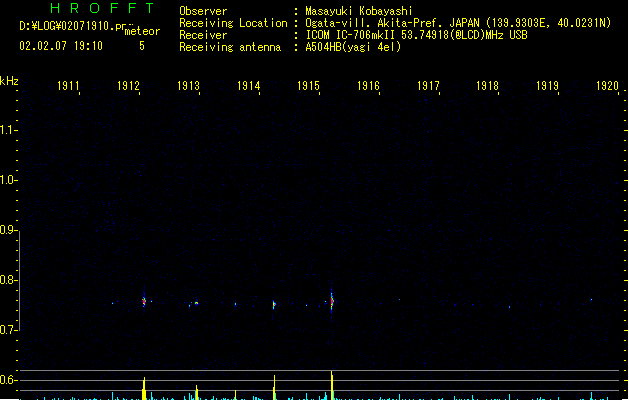Click the yellow power spike below the 1912 echo
This screenshot has width=629, height=400.
144,388
